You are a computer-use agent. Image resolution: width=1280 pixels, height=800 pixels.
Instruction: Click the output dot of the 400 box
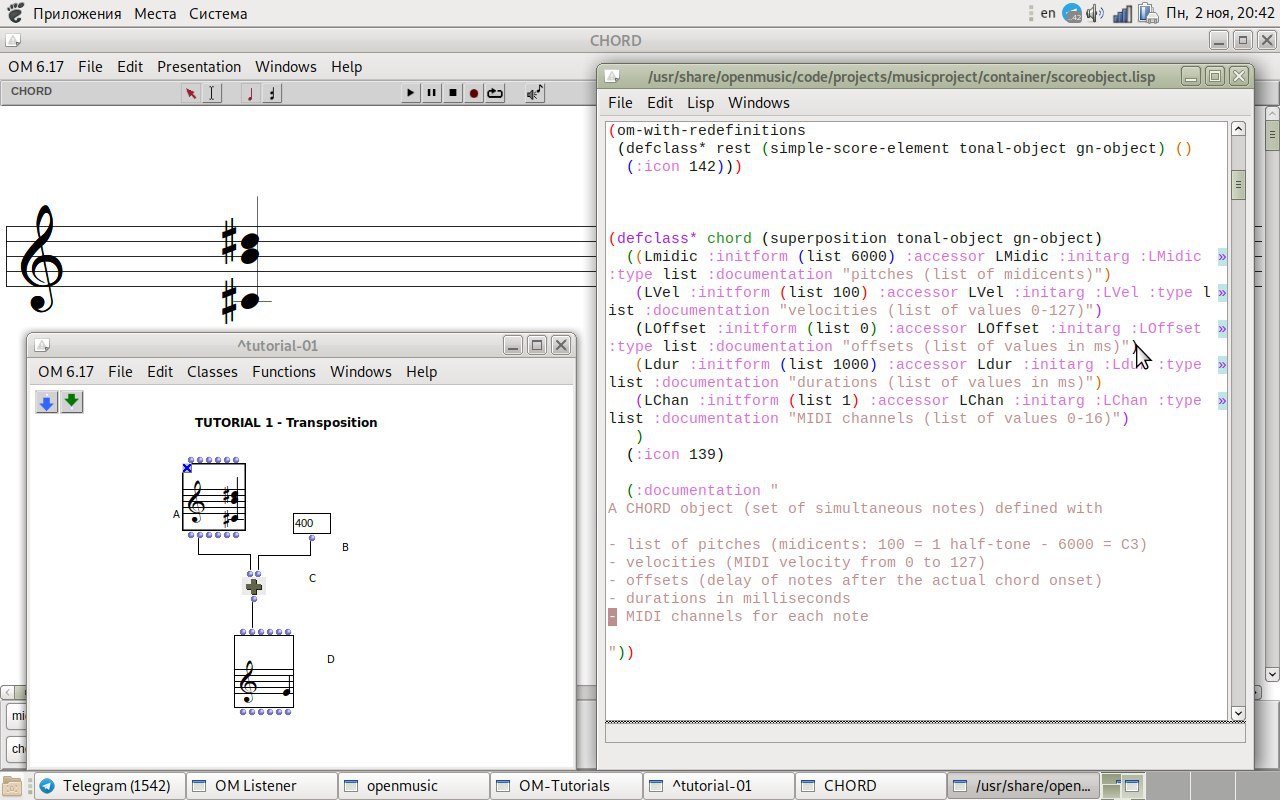pos(311,538)
